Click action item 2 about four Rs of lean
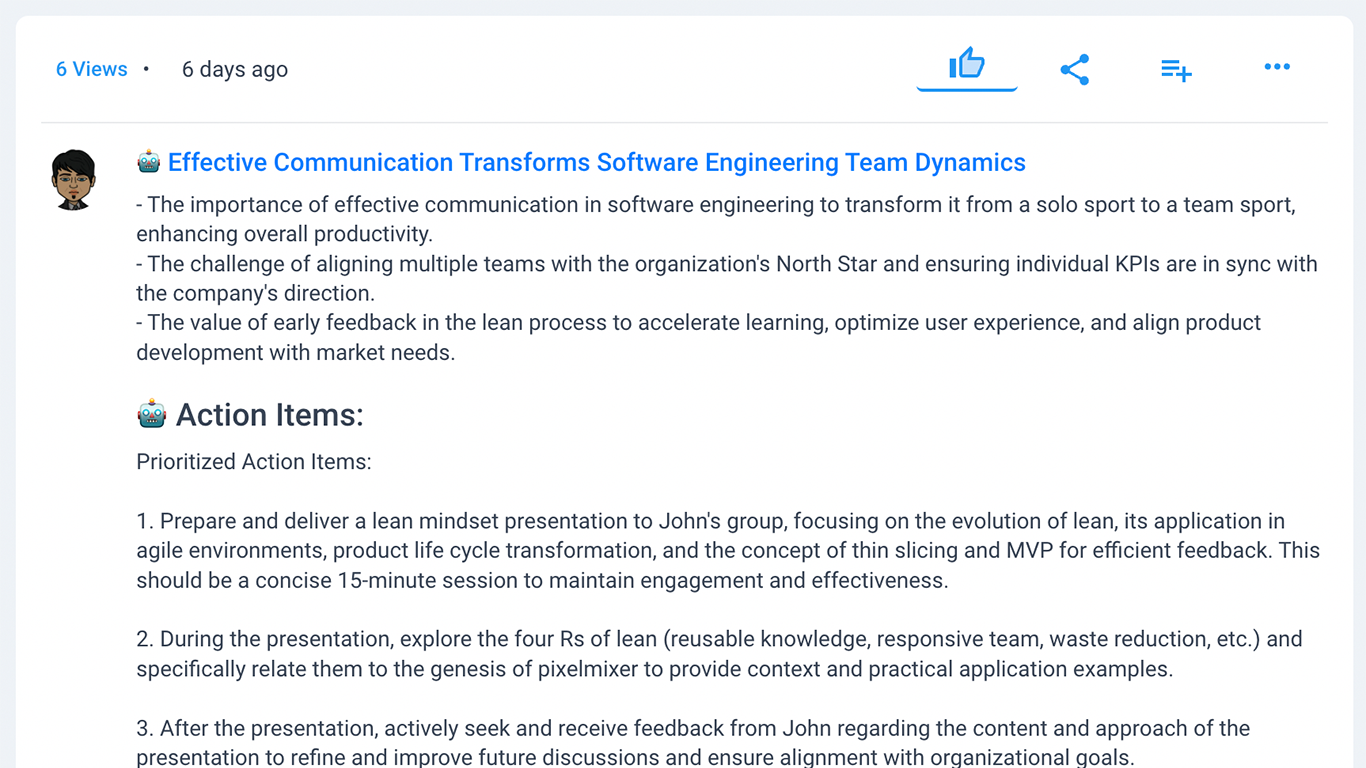 point(719,654)
